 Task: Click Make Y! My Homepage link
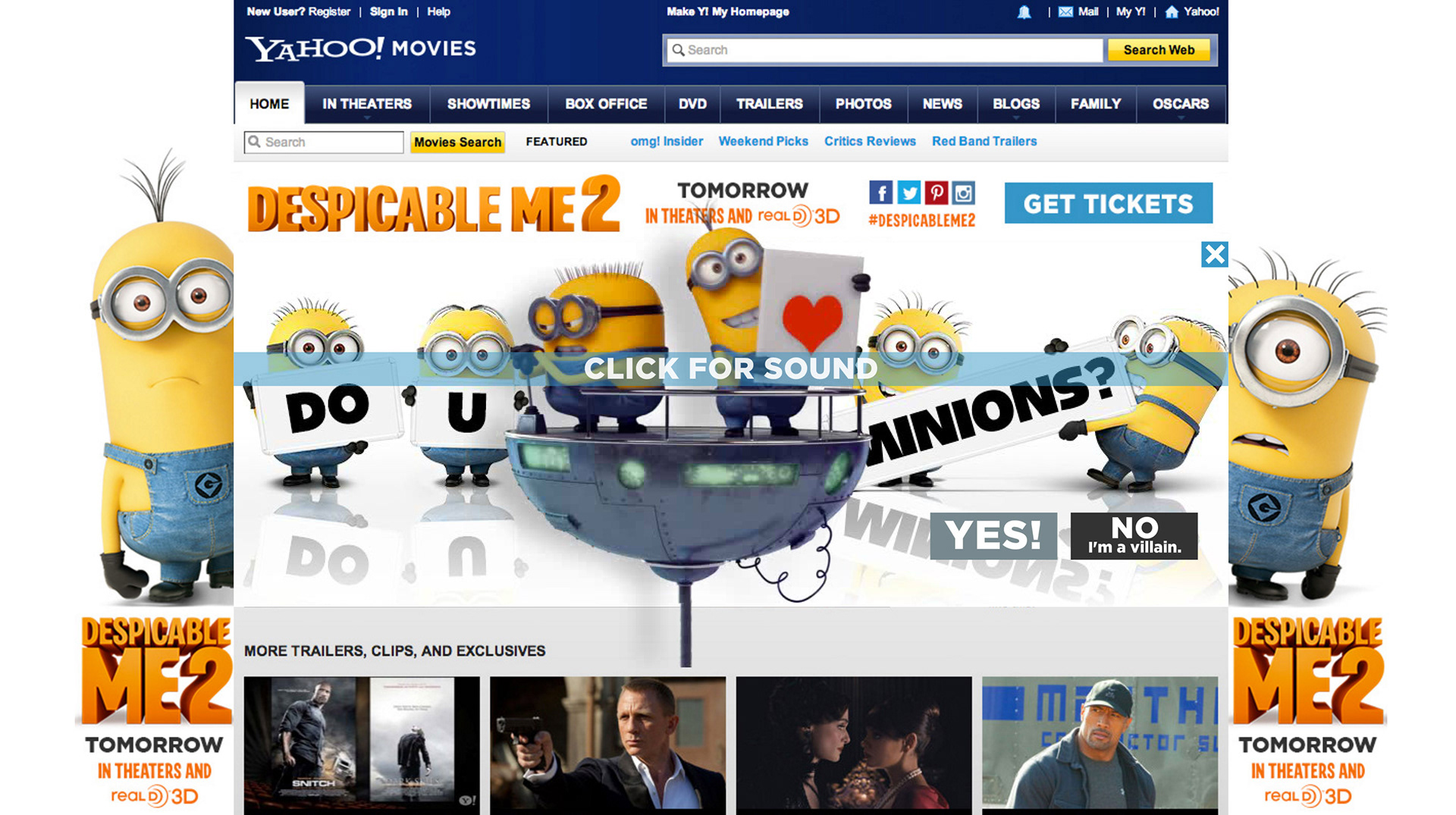click(728, 12)
